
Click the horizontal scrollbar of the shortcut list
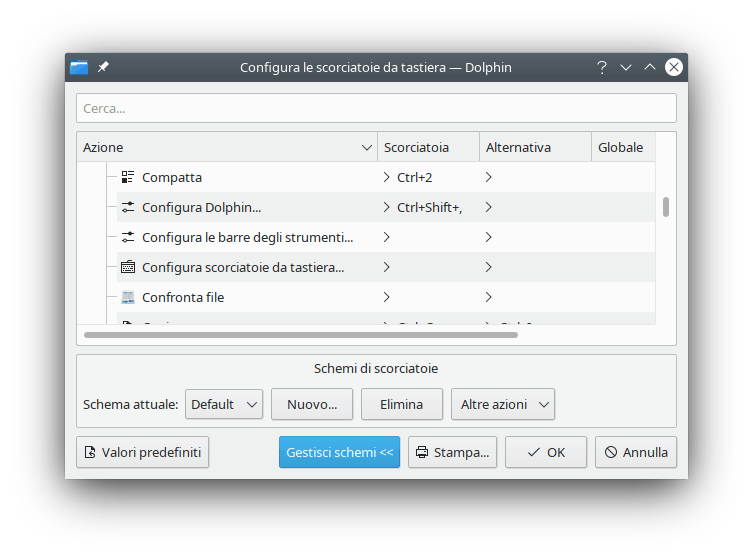coord(300,334)
